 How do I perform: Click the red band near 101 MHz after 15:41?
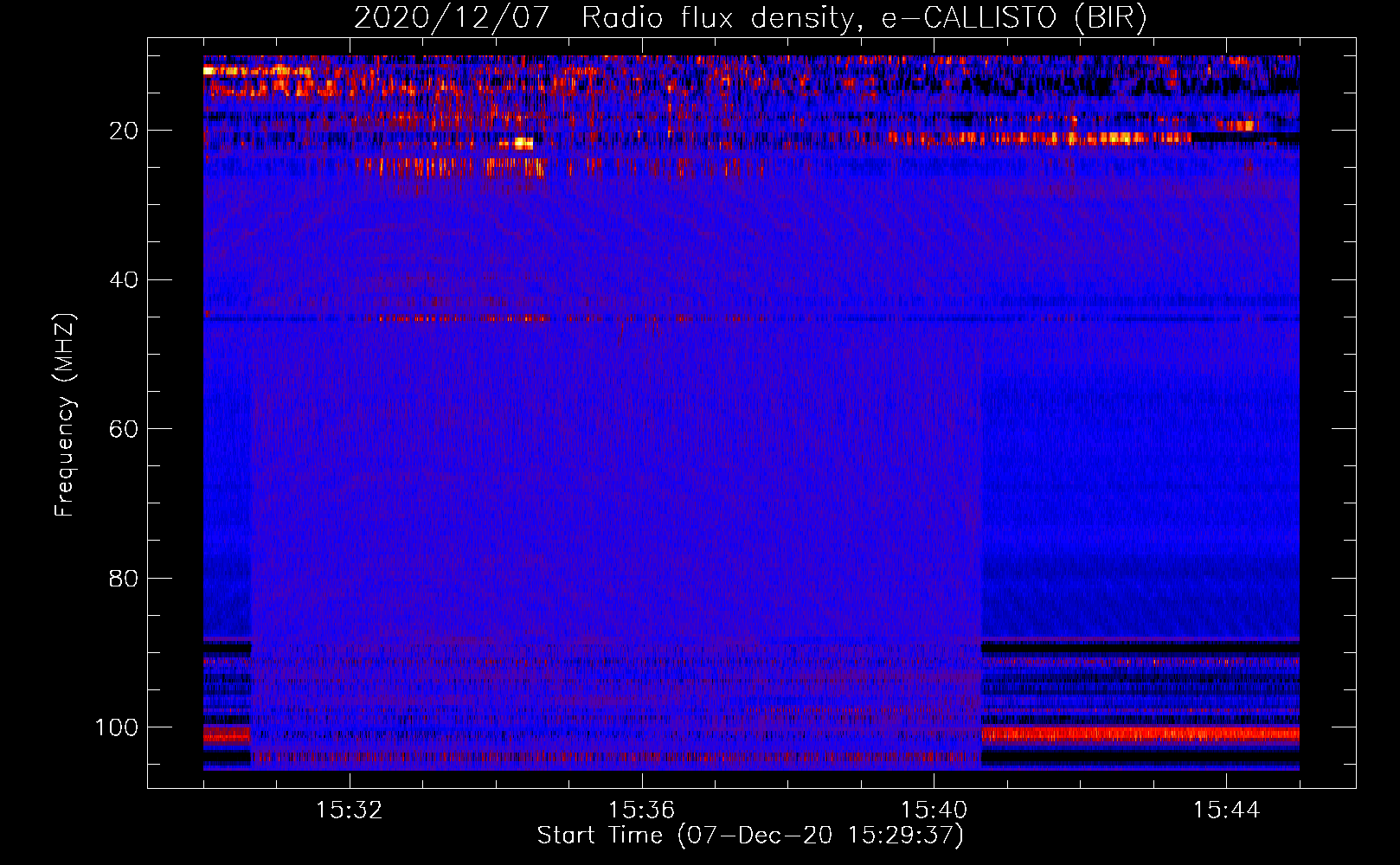click(1140, 734)
